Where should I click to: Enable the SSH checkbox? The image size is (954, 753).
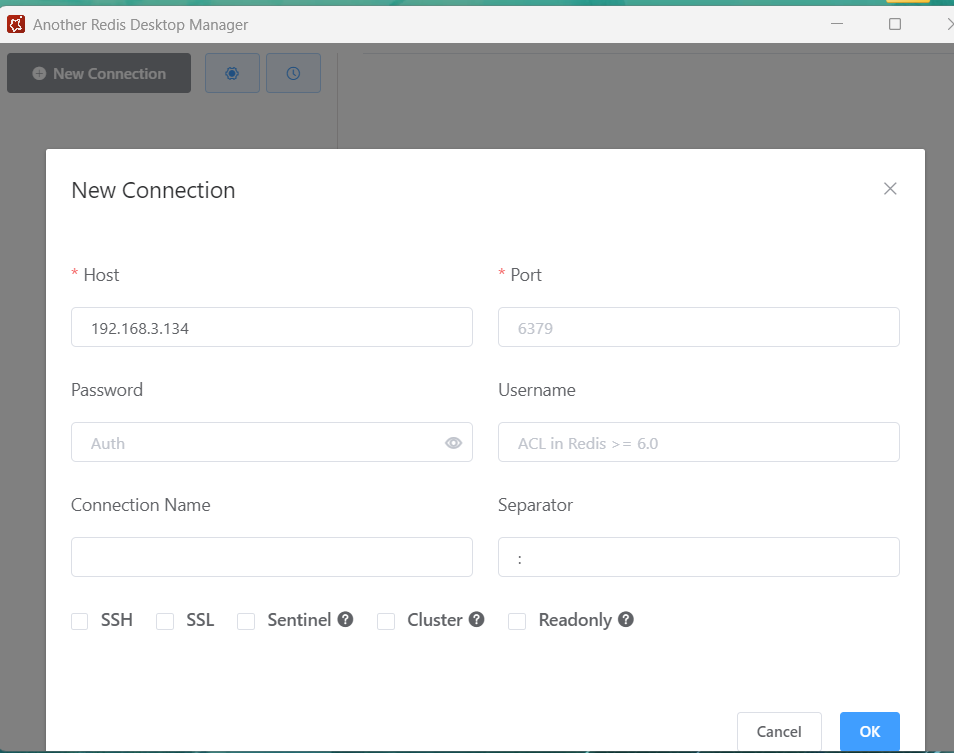(x=80, y=621)
